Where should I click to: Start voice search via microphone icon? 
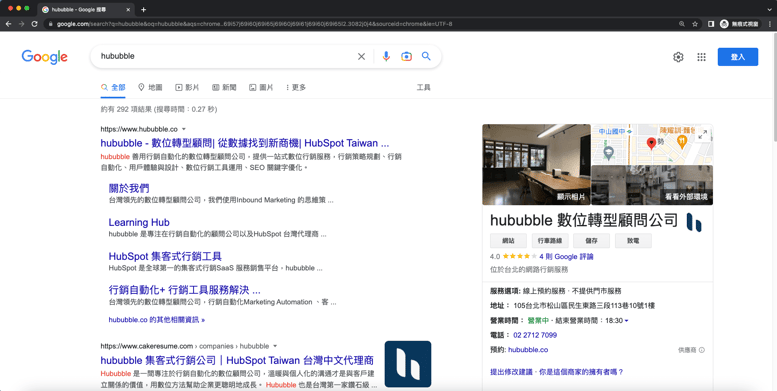[x=386, y=56]
